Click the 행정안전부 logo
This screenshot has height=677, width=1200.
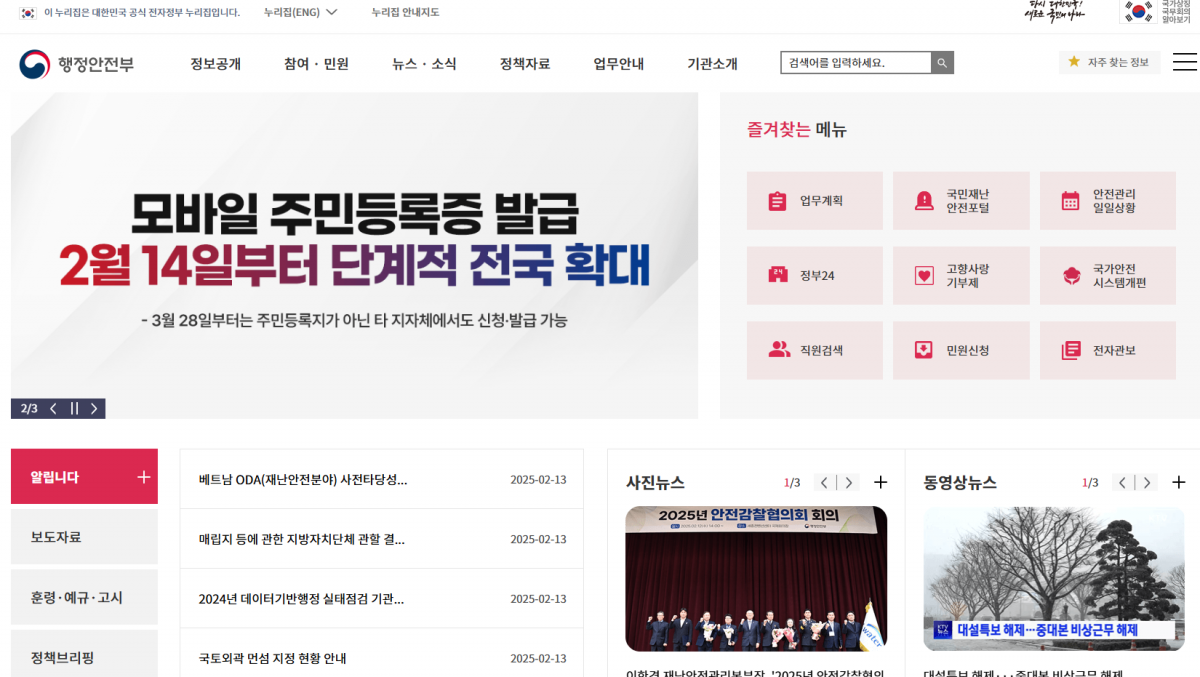[76, 64]
